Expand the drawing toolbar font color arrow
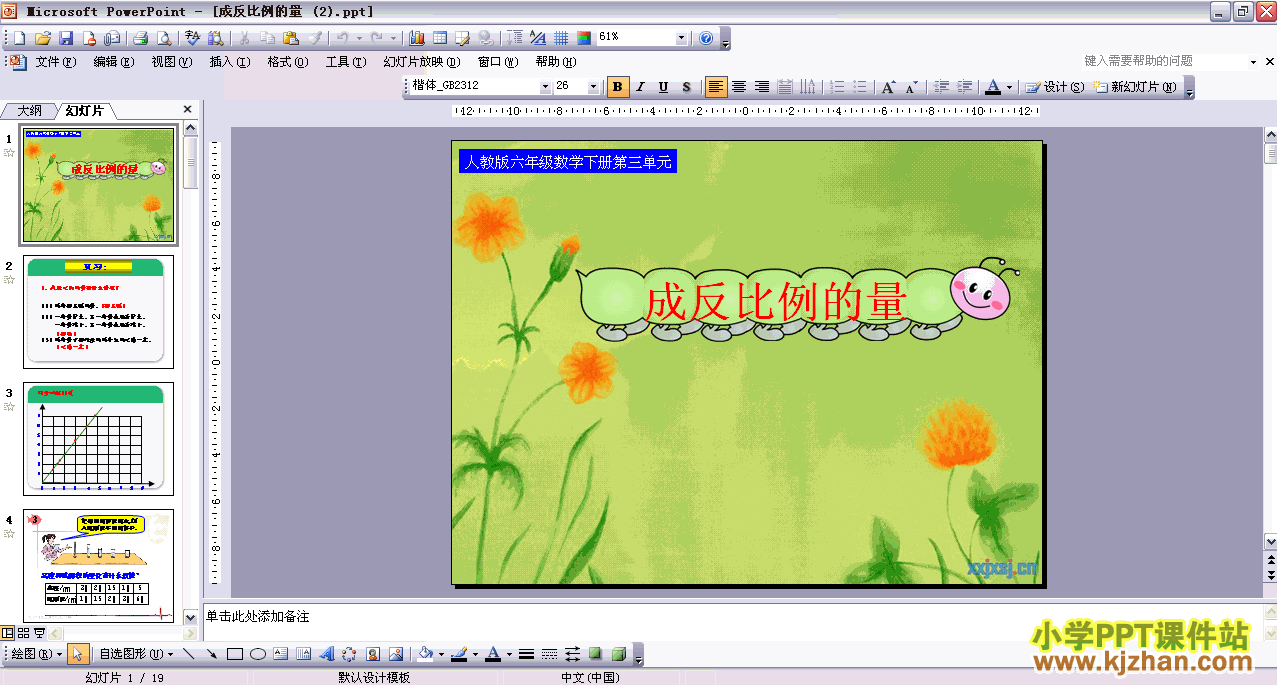 pos(508,655)
